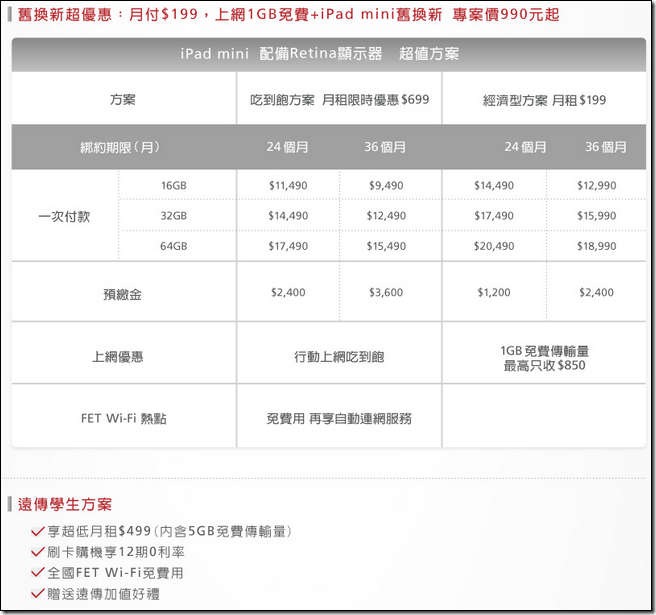Click 1GB 免費傳輸量 最高只收$850 cell
656x615 pixels.
click(x=544, y=358)
